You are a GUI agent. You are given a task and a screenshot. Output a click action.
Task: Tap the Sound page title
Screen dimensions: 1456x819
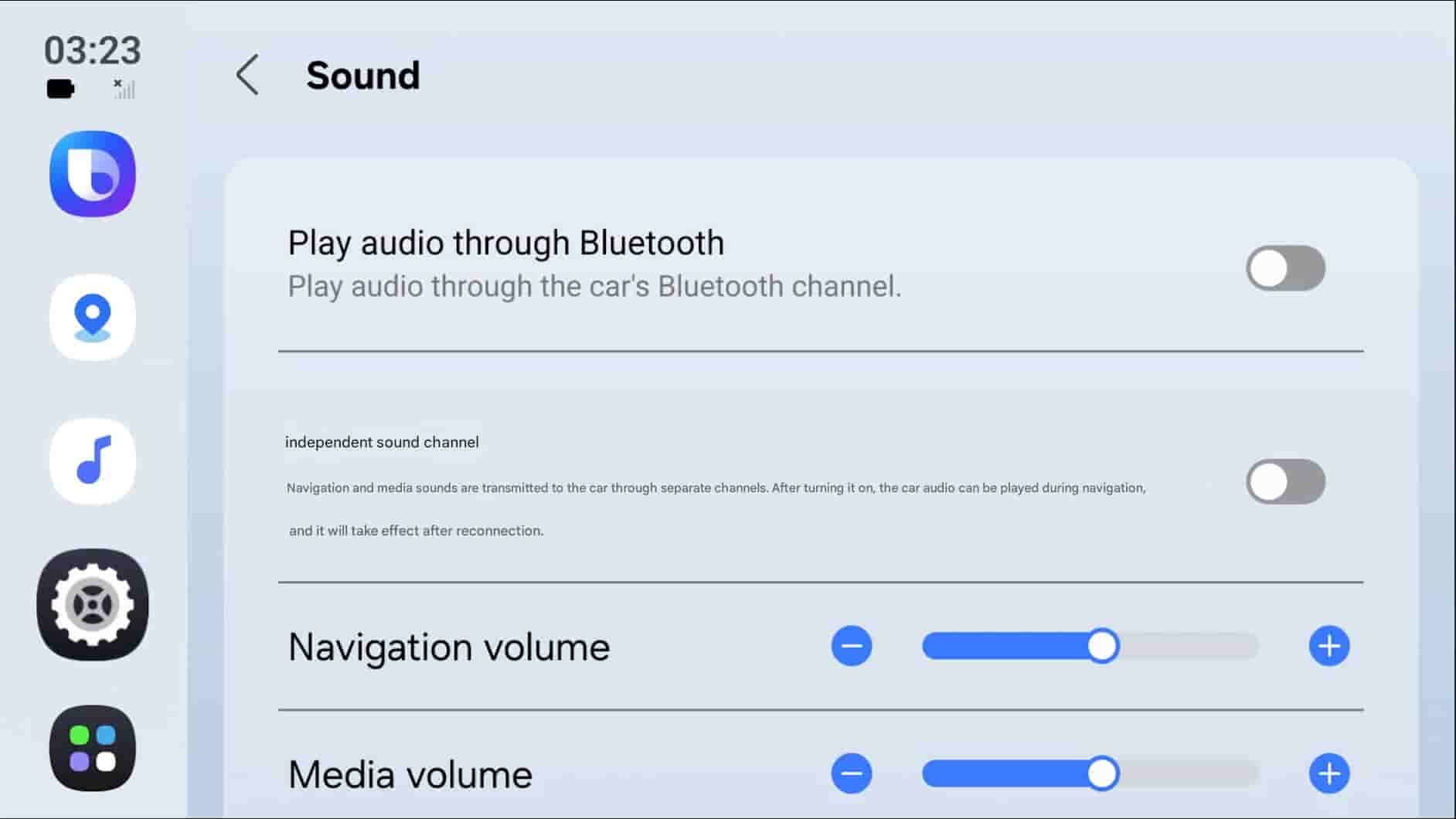click(363, 76)
